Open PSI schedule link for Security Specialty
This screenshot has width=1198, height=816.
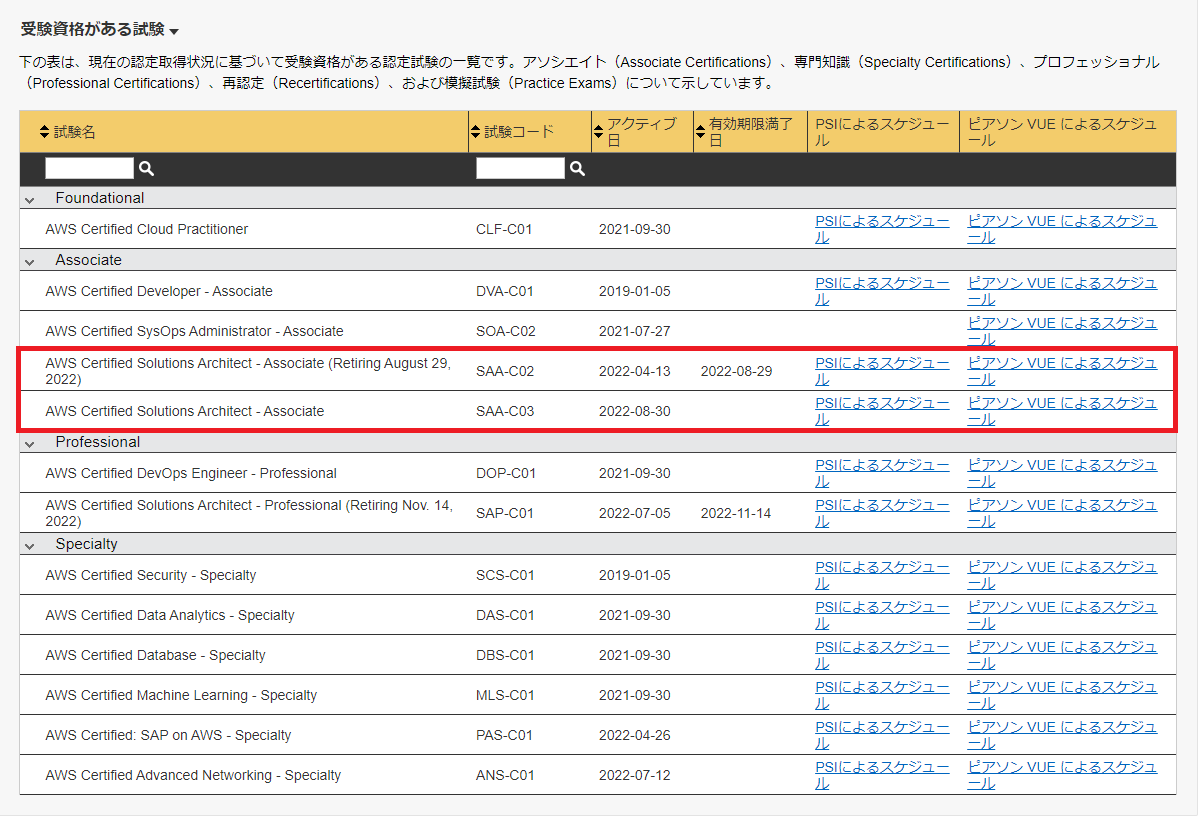pyautogui.click(x=882, y=575)
